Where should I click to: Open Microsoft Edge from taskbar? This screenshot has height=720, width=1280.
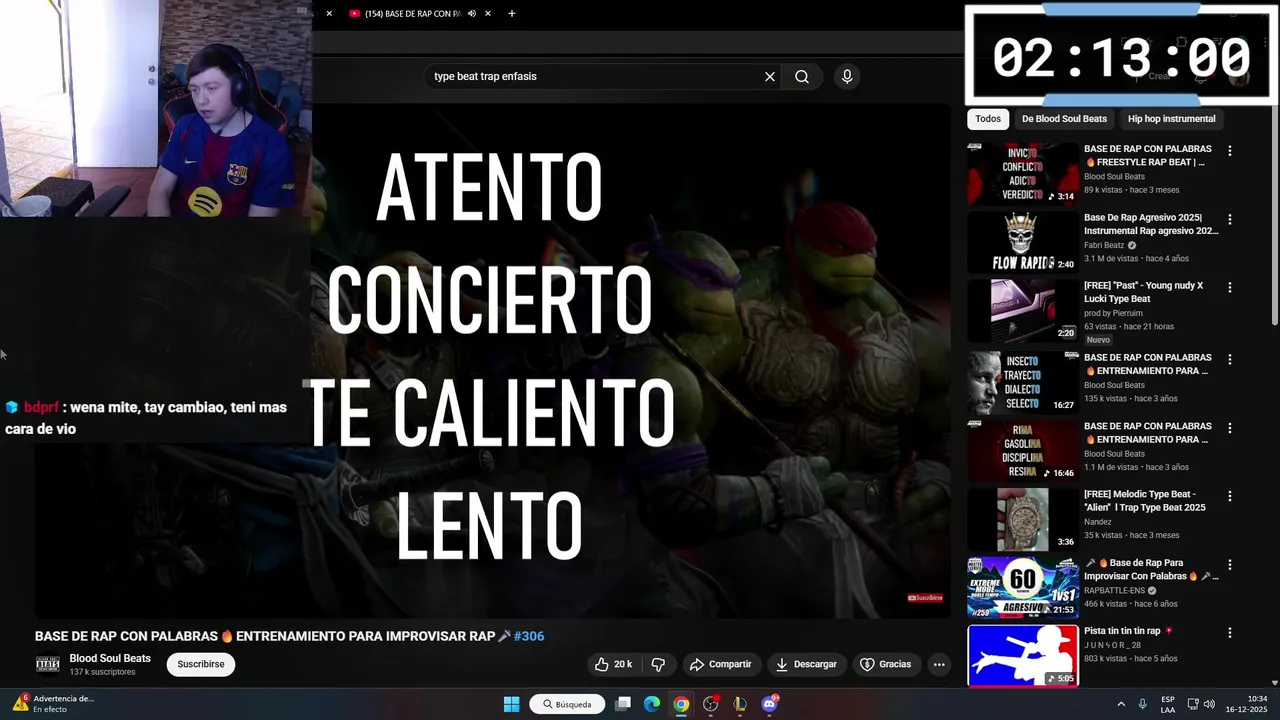(x=652, y=704)
